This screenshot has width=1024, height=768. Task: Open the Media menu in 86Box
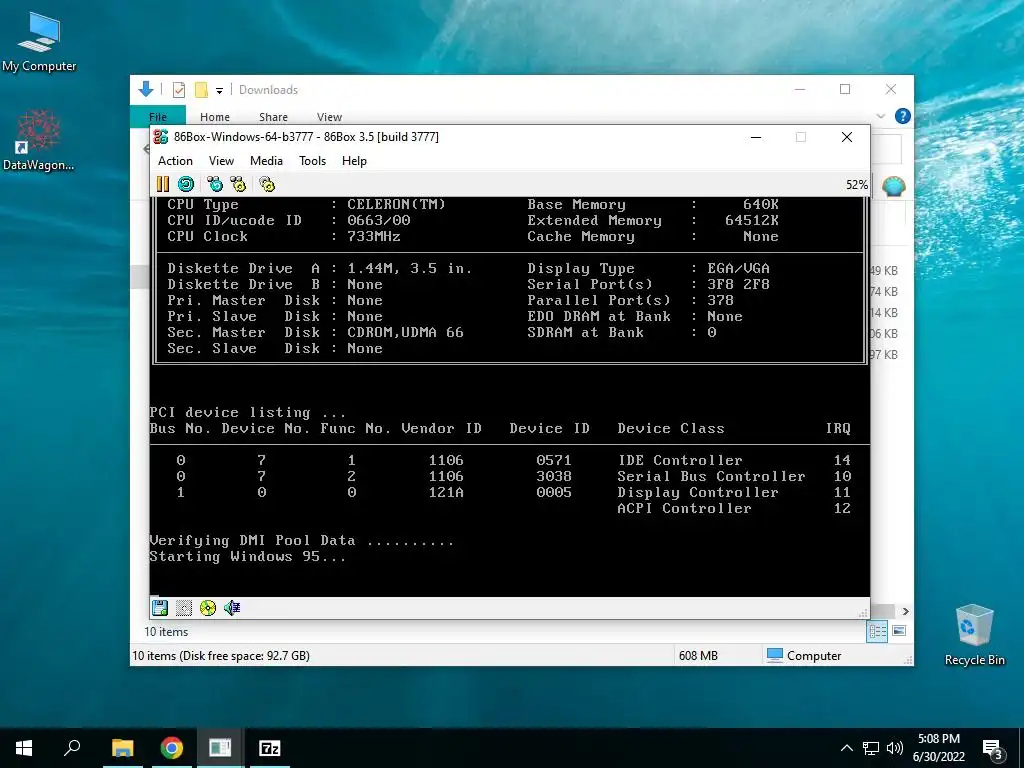[266, 161]
